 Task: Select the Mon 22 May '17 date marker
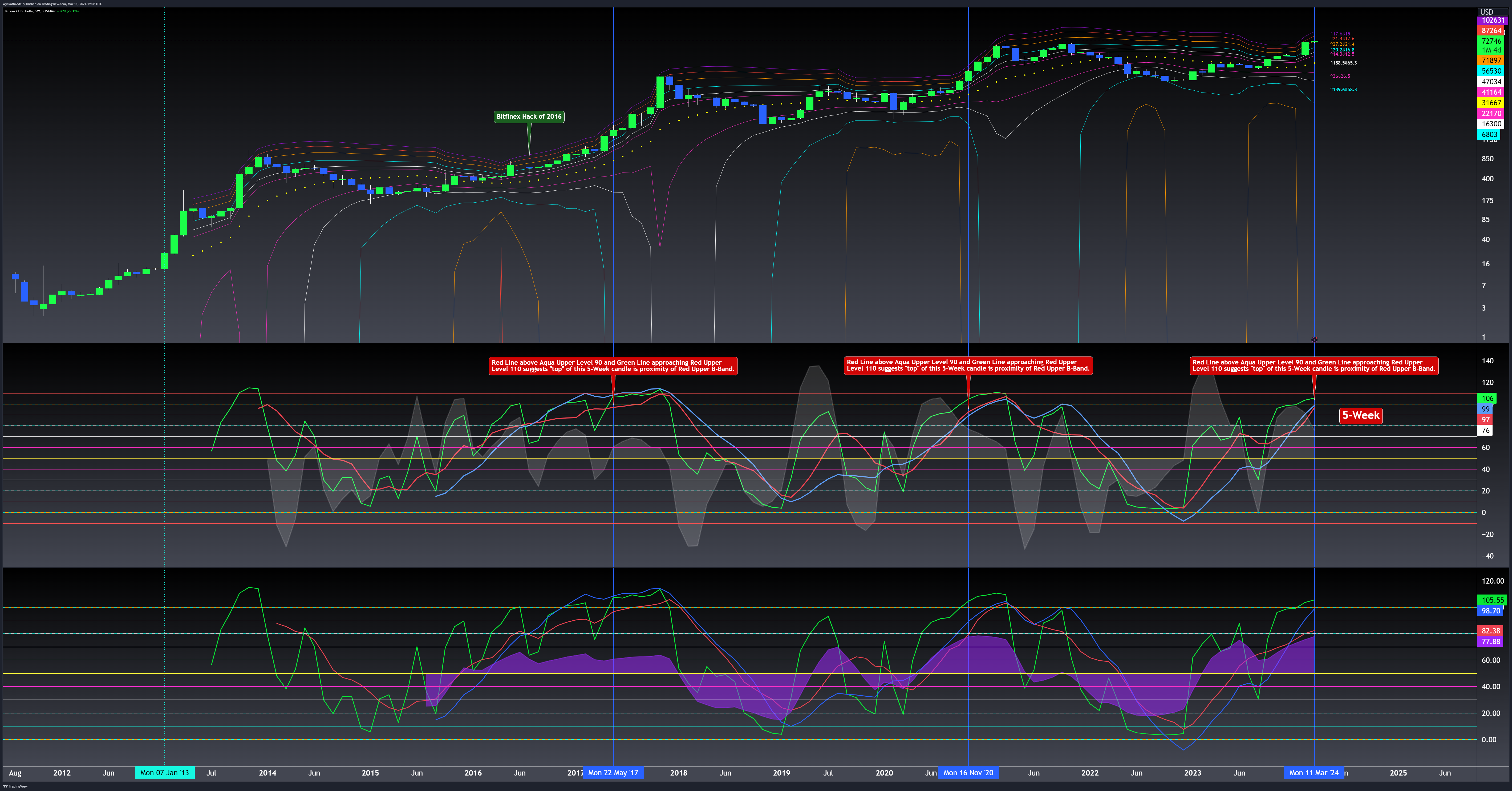click(x=613, y=773)
